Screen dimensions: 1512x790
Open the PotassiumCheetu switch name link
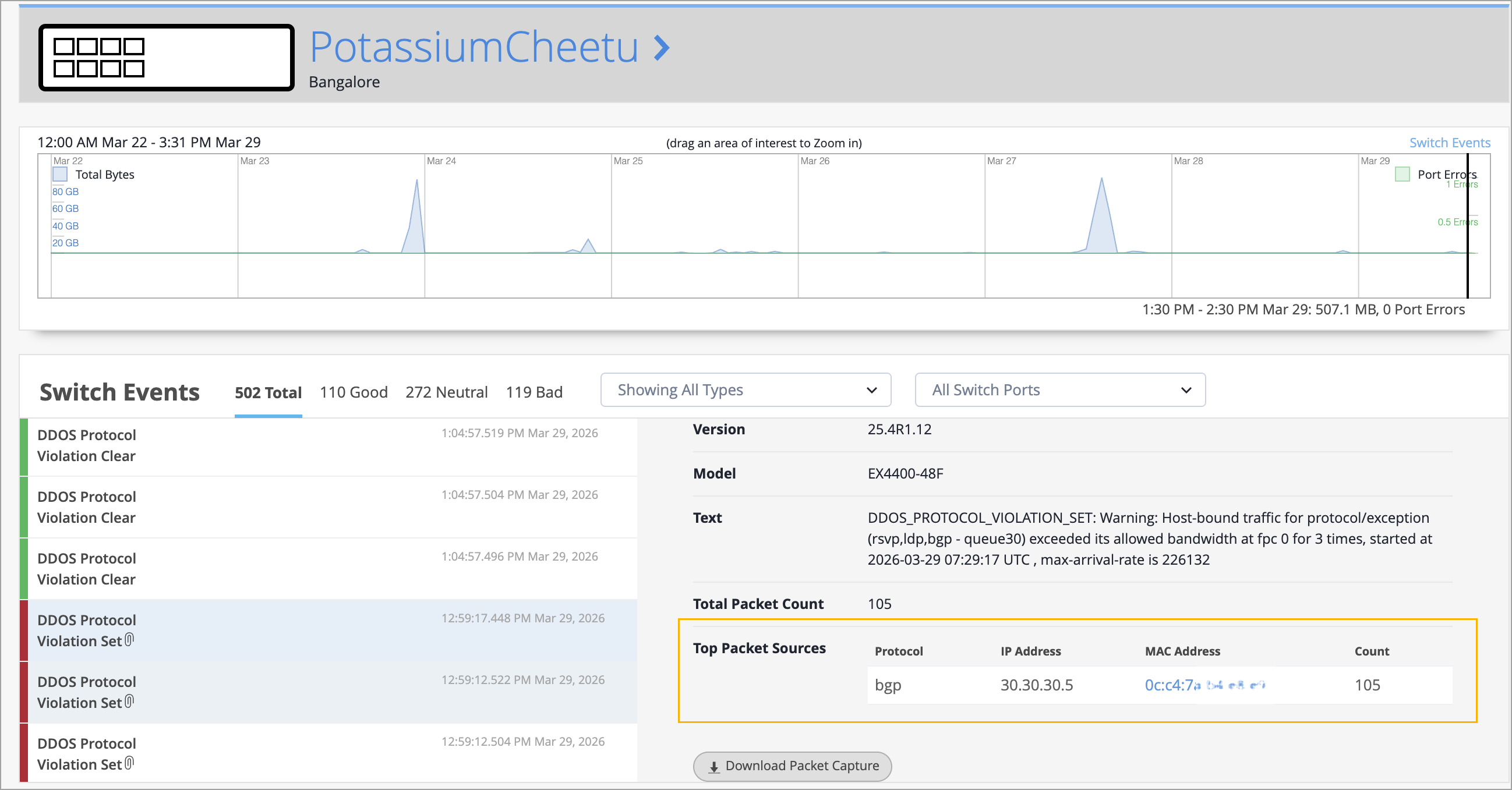pyautogui.click(x=474, y=47)
